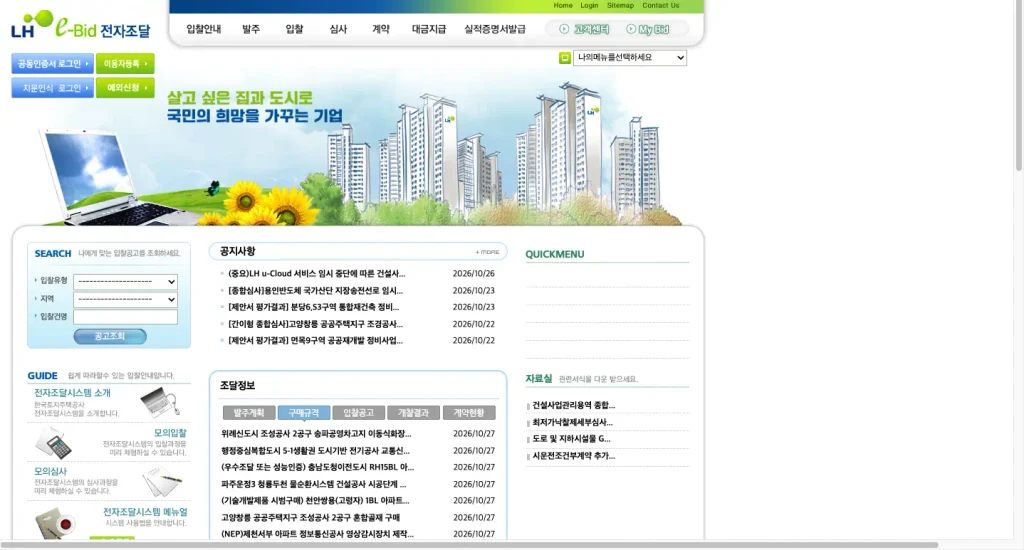The image size is (1024, 550).
Task: Open the 계약 menu
Action: [381, 29]
